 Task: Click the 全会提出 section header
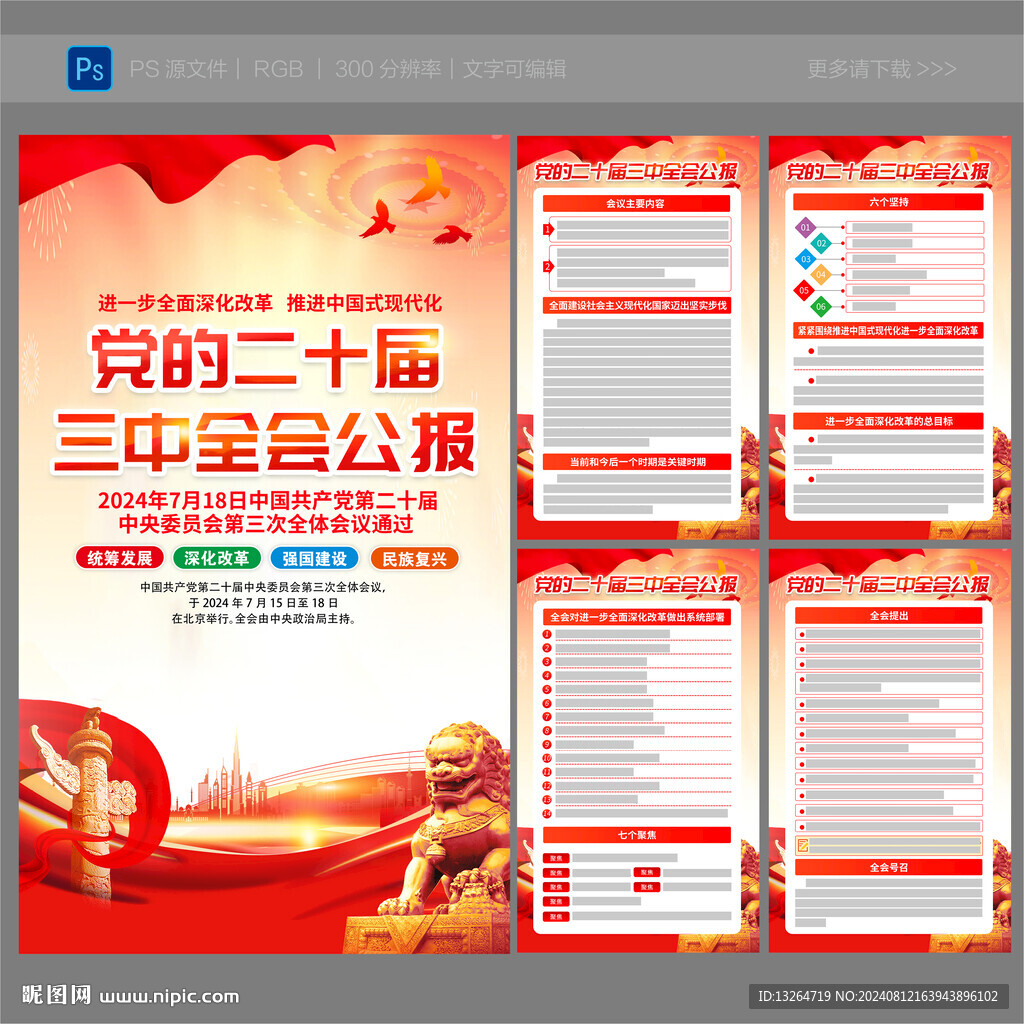(x=888, y=615)
